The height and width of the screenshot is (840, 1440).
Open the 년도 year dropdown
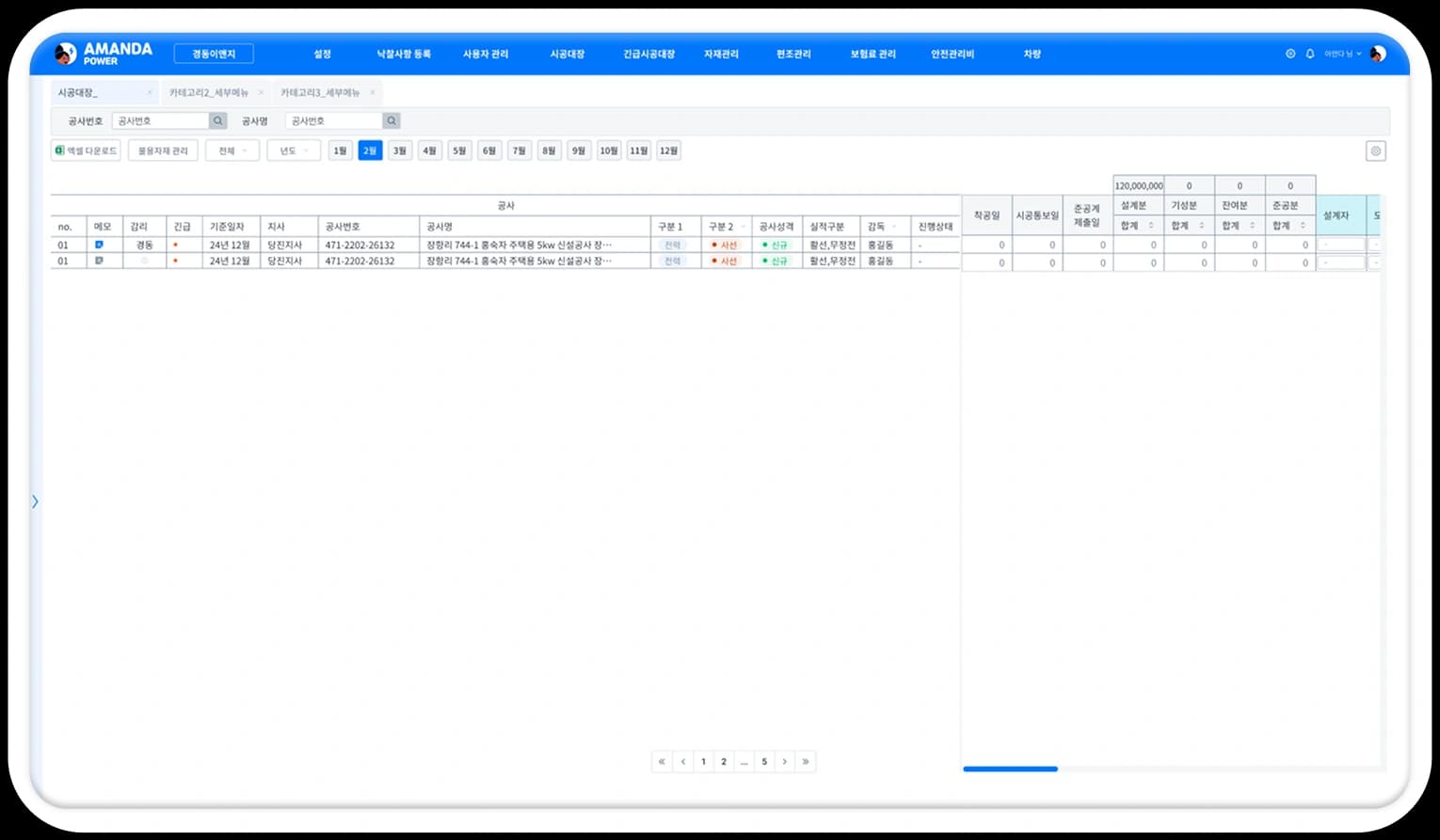[x=293, y=151]
